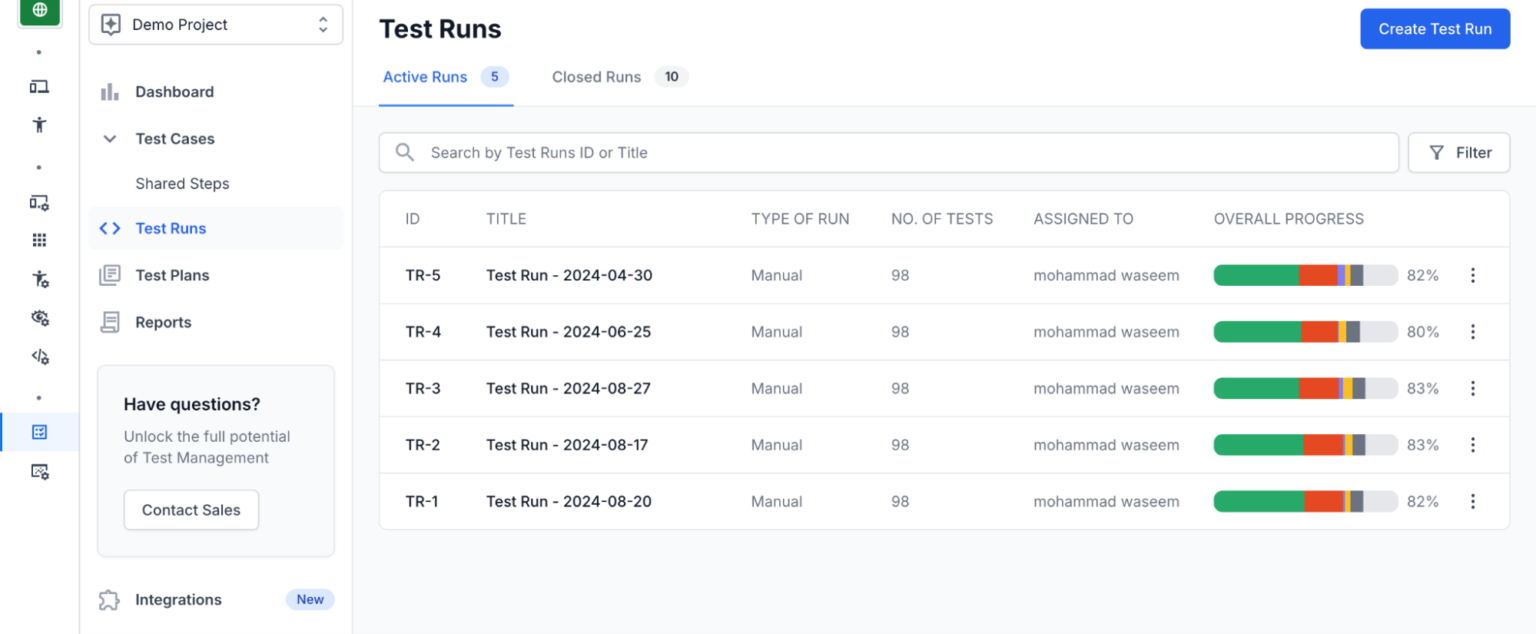Click the code automation icon in left rail
1536x634 pixels.
click(39, 356)
